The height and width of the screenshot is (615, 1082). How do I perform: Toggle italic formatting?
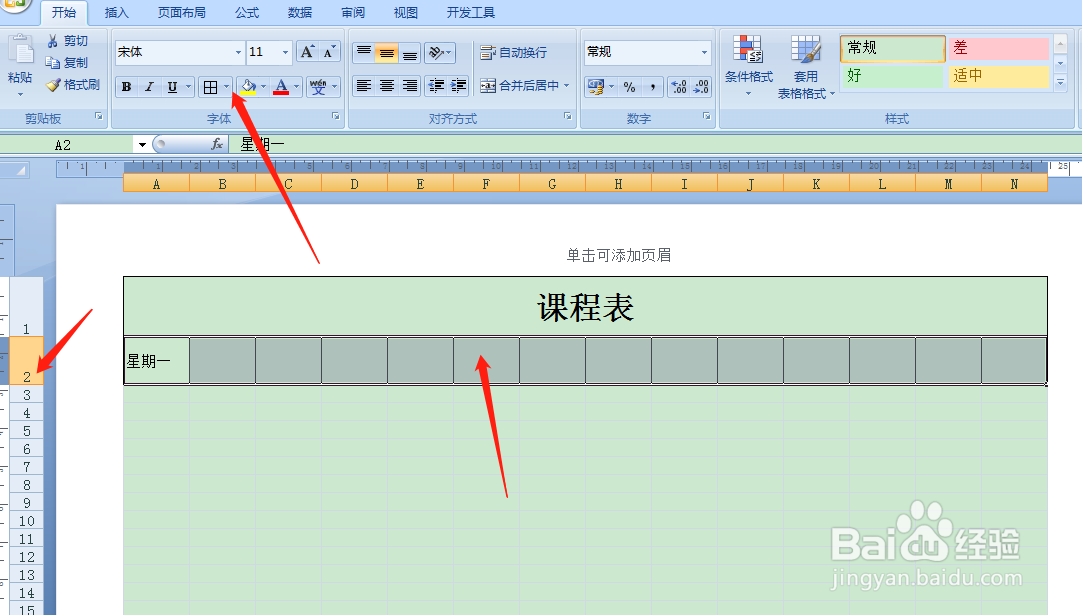click(149, 87)
